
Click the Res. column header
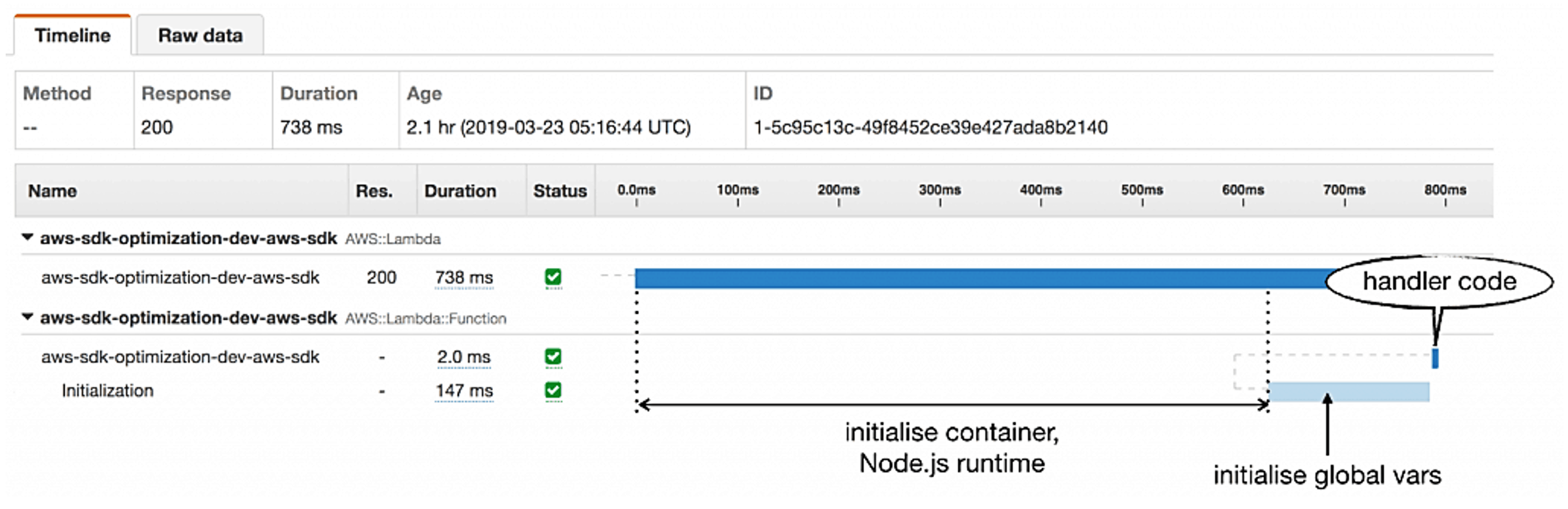374,191
